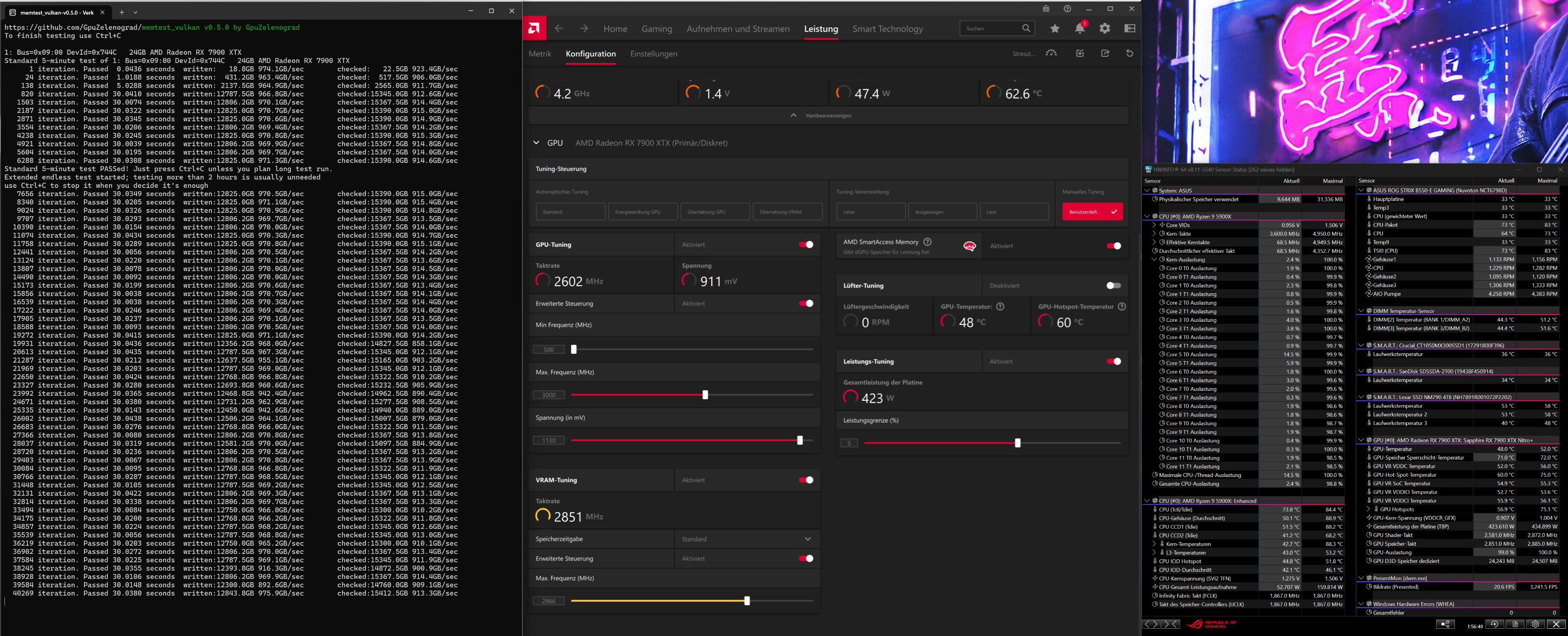Toggle the AMD SmartAccess Memory switch
Image resolution: width=1568 pixels, height=636 pixels.
pyautogui.click(x=1113, y=246)
